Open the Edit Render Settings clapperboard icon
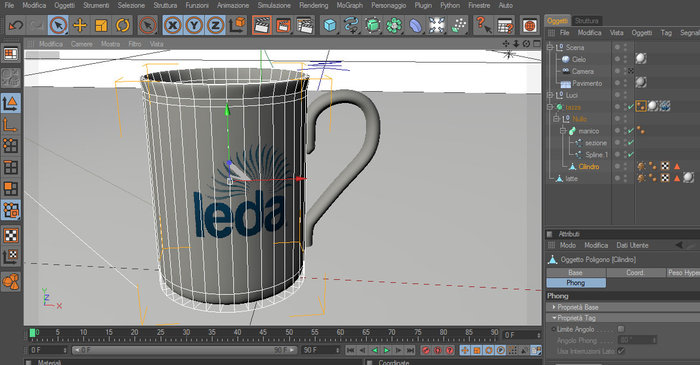This screenshot has height=365, width=700. pyautogui.click(x=305, y=25)
